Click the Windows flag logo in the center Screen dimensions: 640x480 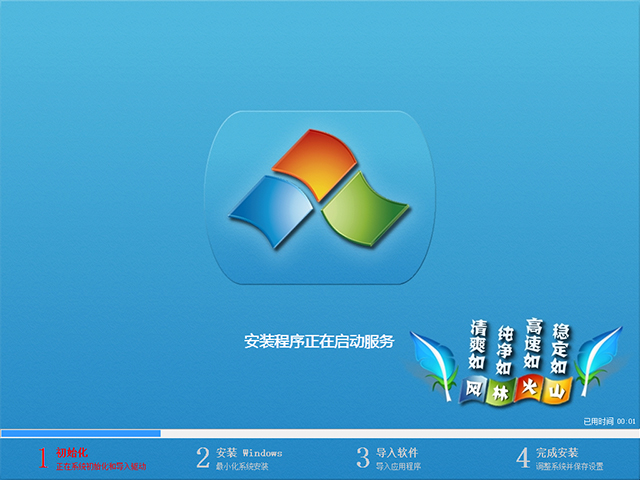[319, 189]
